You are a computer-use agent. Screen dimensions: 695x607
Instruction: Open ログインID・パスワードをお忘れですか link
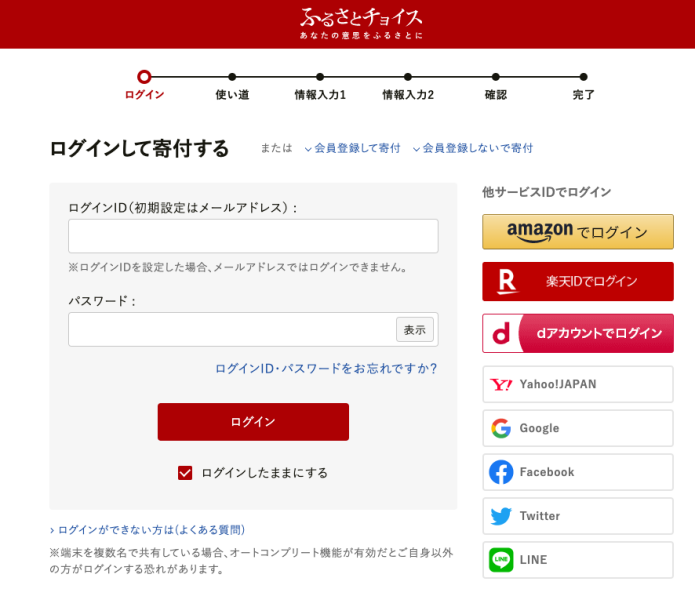point(326,369)
